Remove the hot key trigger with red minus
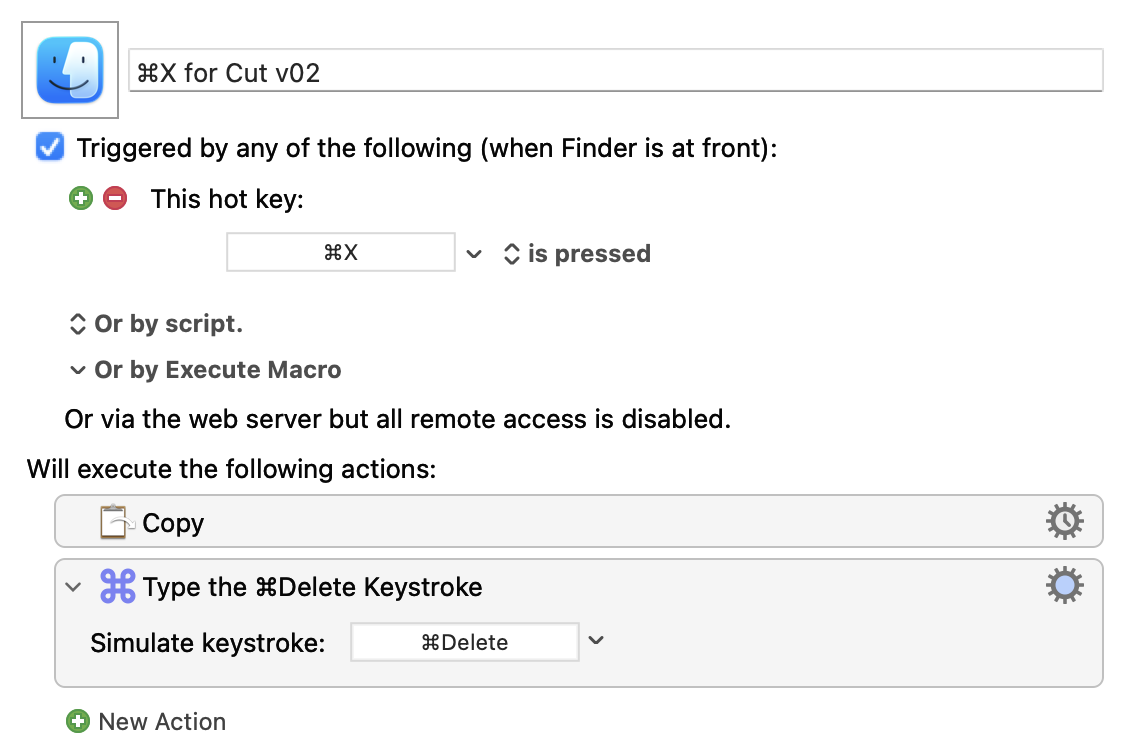1124x754 pixels. (x=116, y=198)
